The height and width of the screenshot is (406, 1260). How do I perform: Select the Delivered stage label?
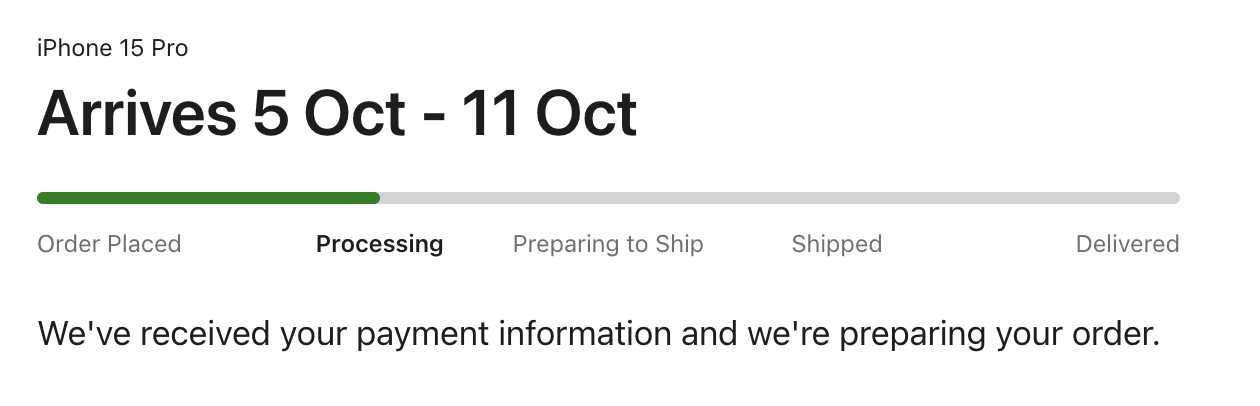click(x=1127, y=244)
